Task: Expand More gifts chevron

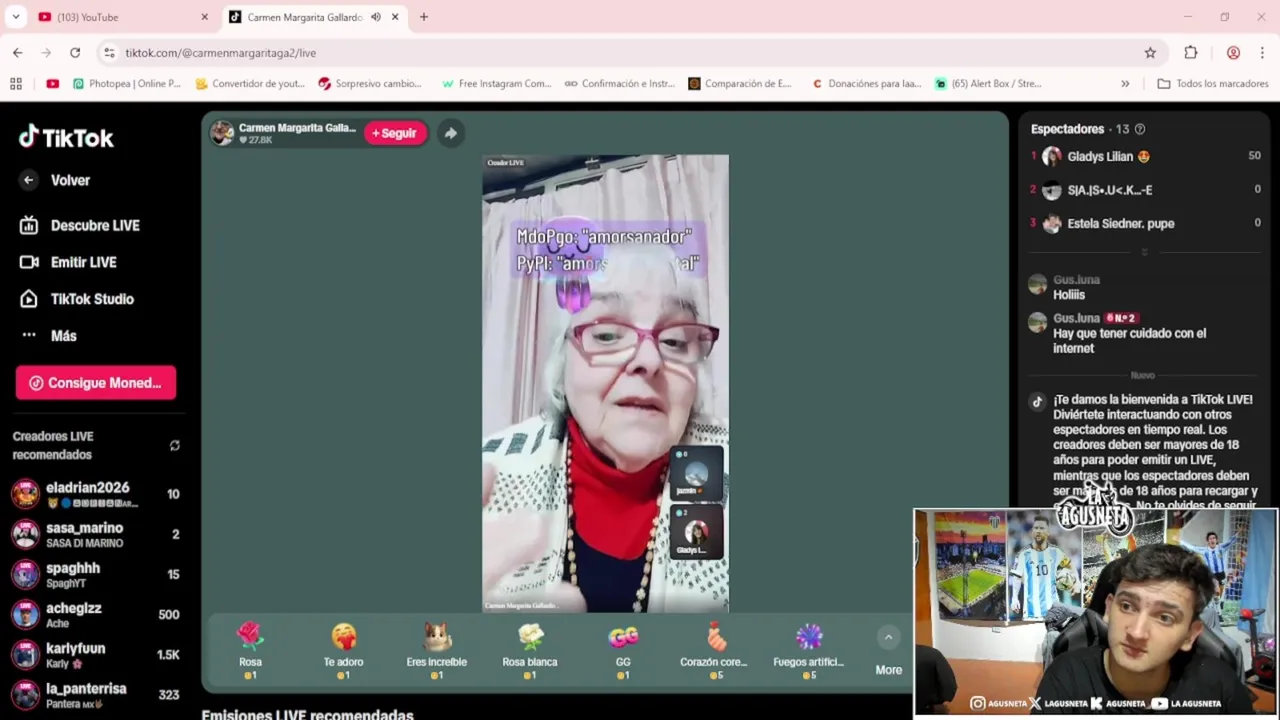Action: click(x=888, y=637)
